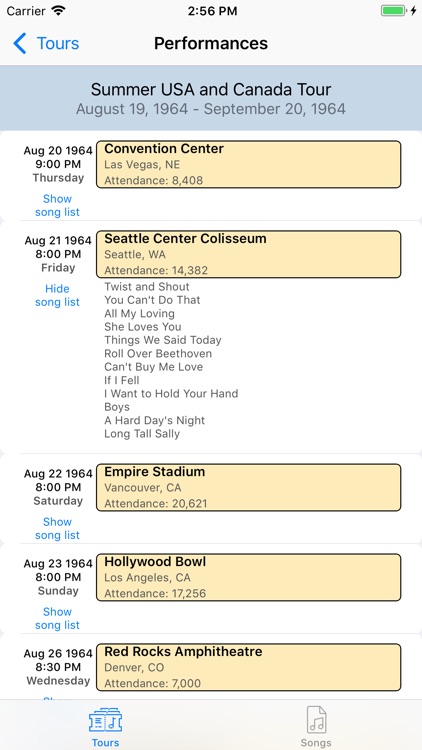This screenshot has width=422, height=750.
Task: Select Twist and Shout song
Action: (147, 287)
